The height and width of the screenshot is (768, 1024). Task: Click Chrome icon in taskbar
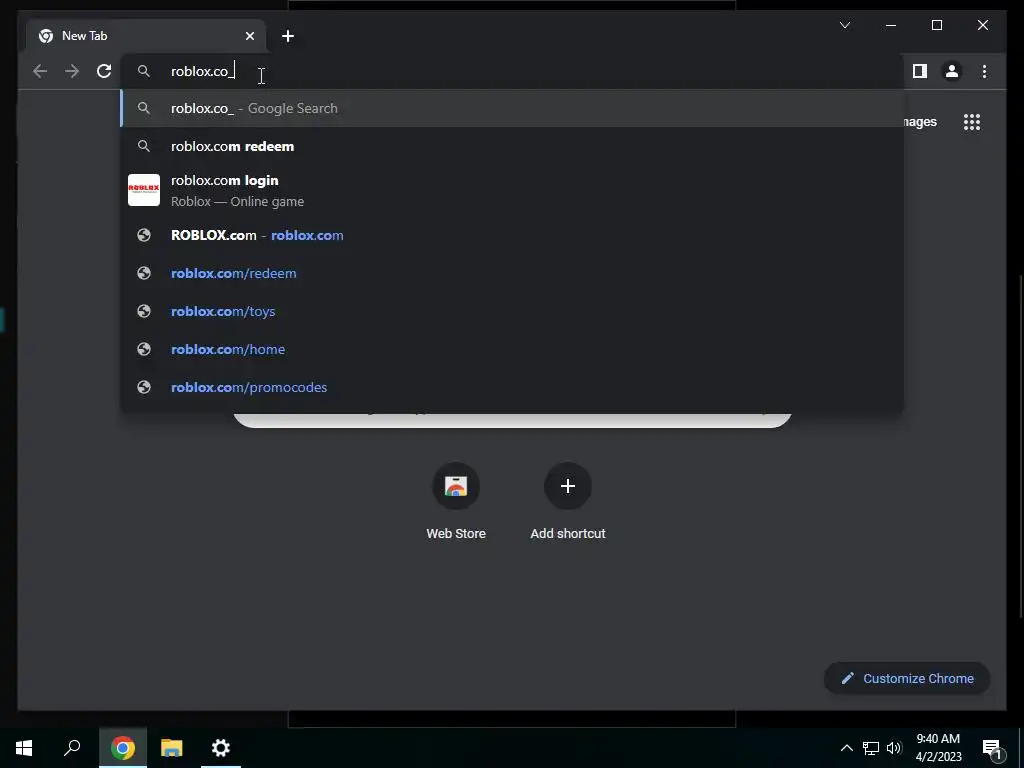pyautogui.click(x=123, y=748)
